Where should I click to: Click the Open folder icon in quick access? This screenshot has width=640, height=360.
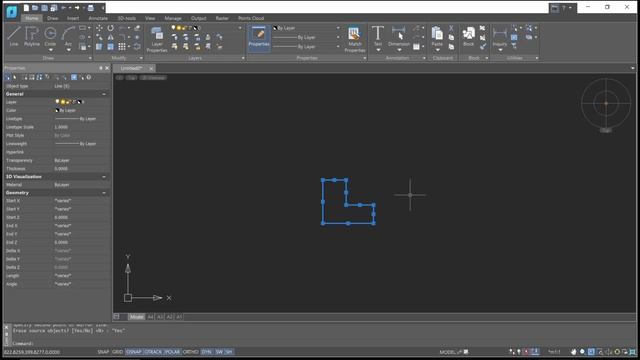pyautogui.click(x=35, y=8)
